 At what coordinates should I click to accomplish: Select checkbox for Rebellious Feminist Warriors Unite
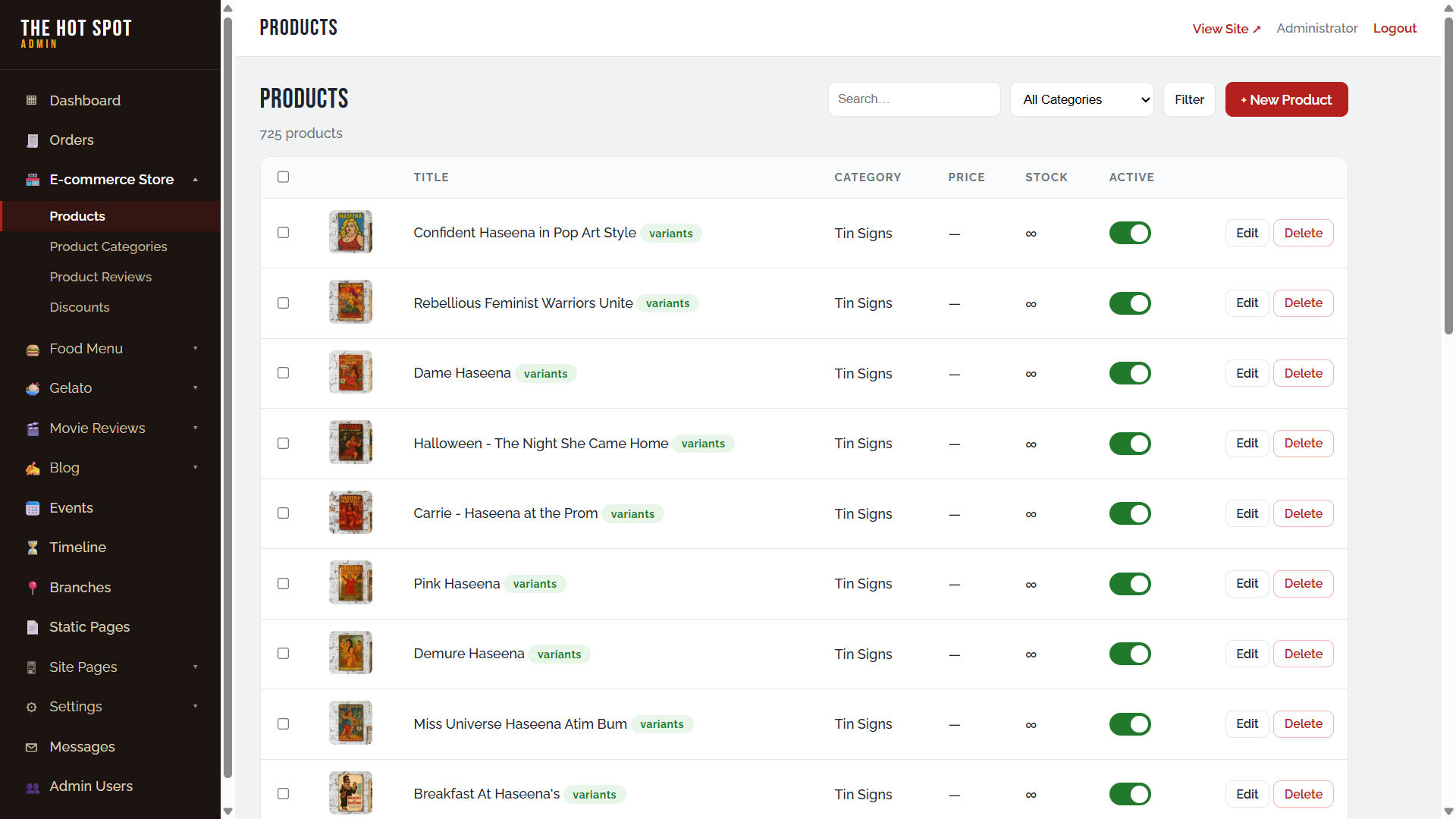point(284,303)
